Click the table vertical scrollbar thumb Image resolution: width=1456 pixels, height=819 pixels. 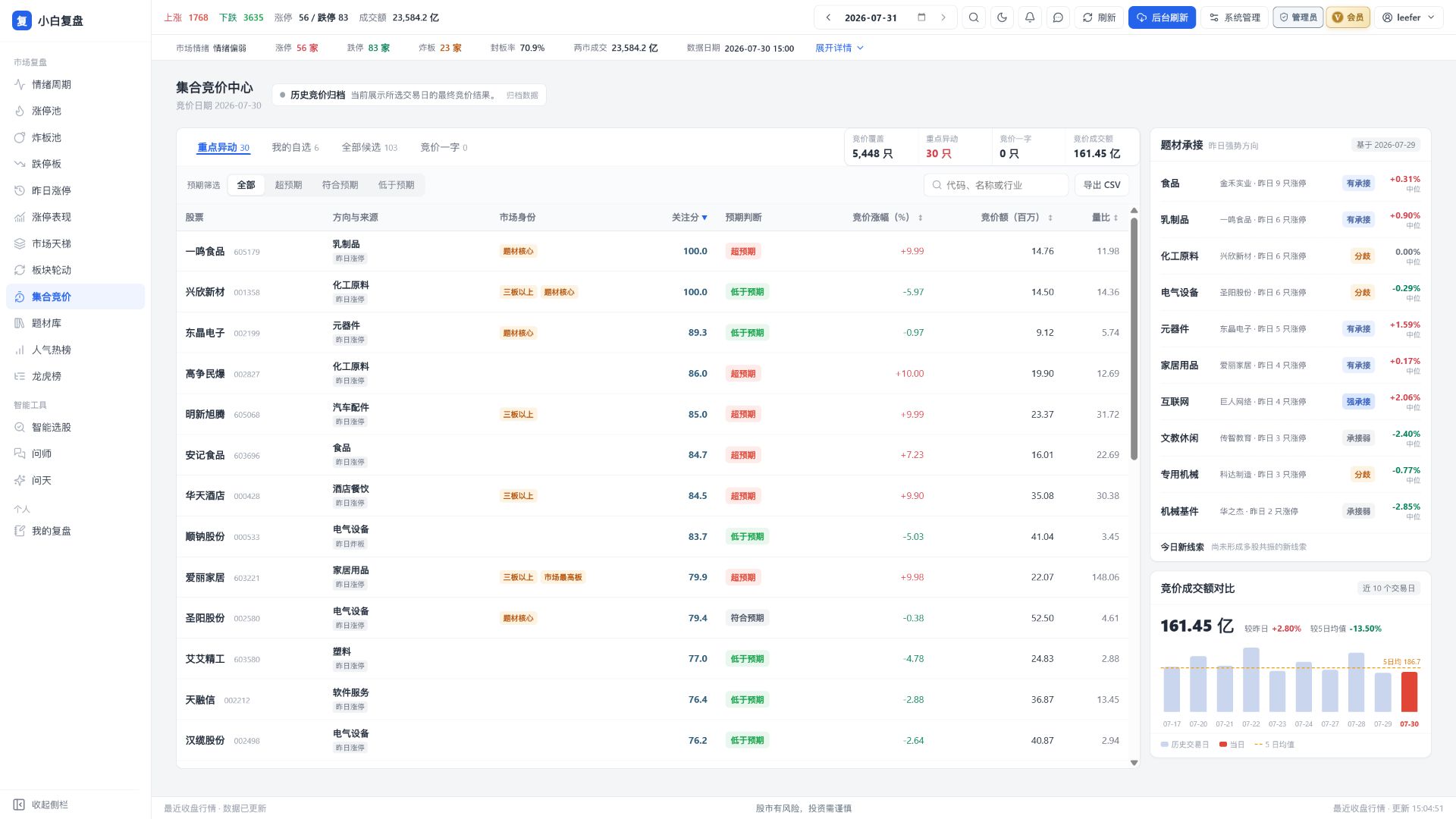1134,339
